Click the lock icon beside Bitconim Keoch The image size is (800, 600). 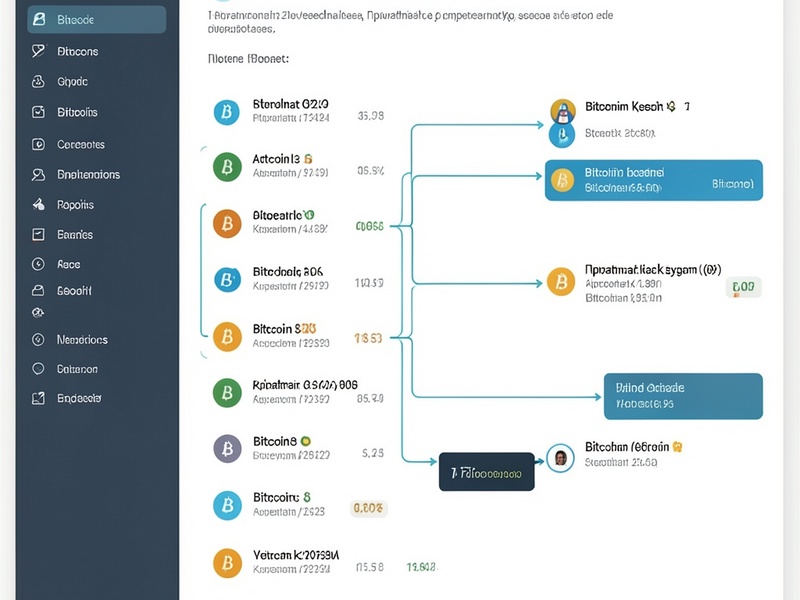tap(563, 112)
